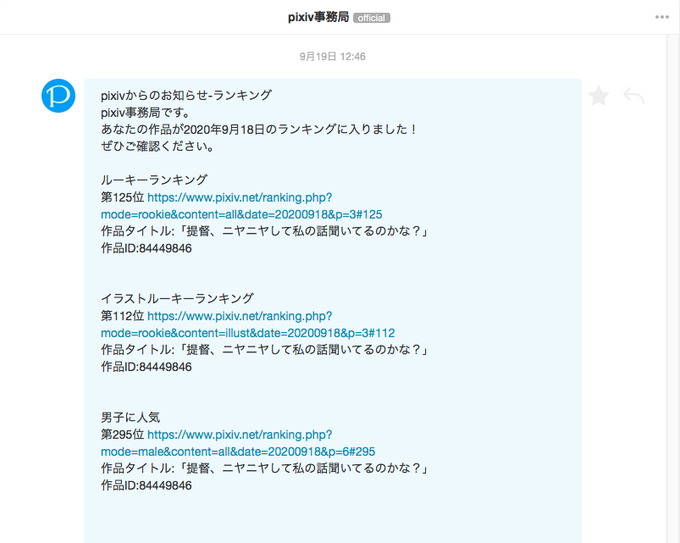This screenshot has height=543, width=680.
Task: Open the rookie ranking link ending #125
Action: tap(242, 206)
